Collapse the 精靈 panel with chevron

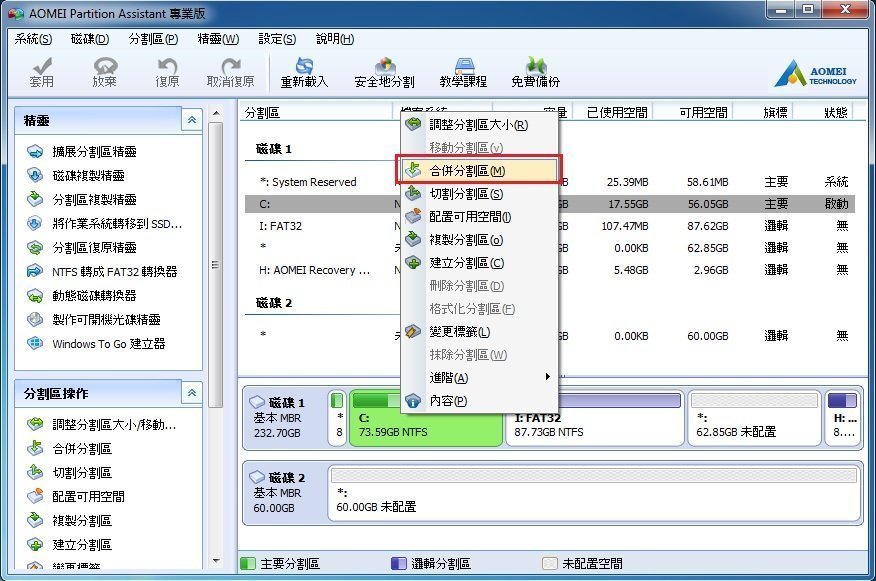coord(192,120)
